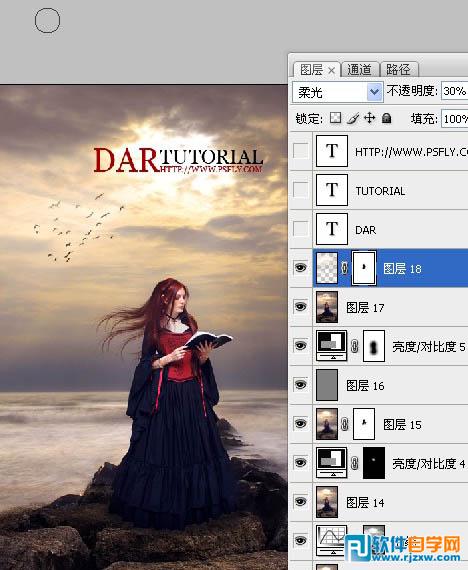Screen dimensions: 468x570
Task: Hide 图层 16 with eye icon
Action: [x=300, y=385]
